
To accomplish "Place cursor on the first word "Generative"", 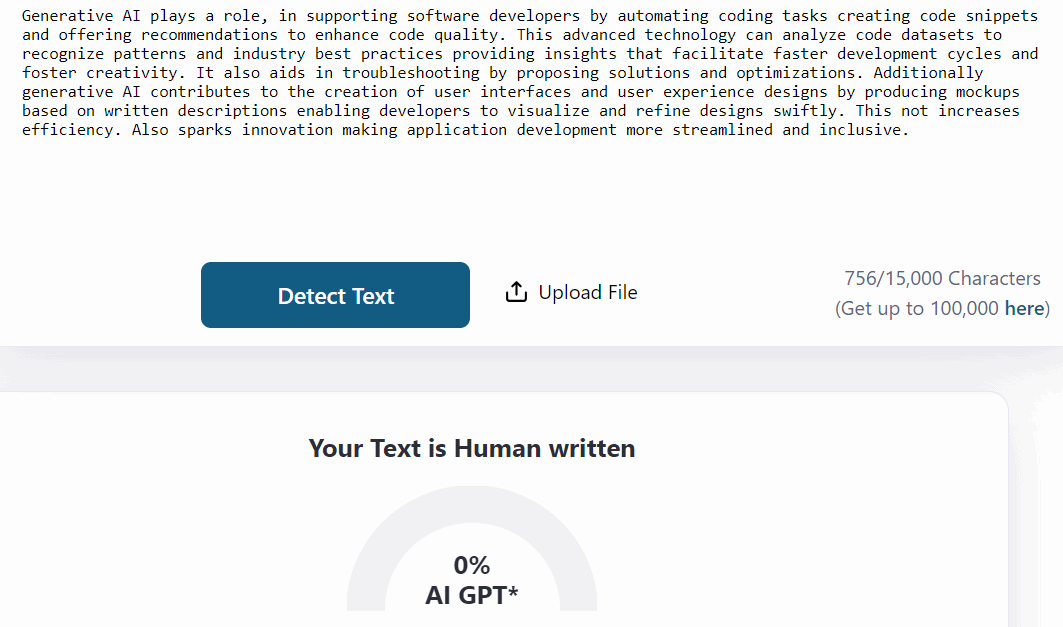I will (68, 16).
